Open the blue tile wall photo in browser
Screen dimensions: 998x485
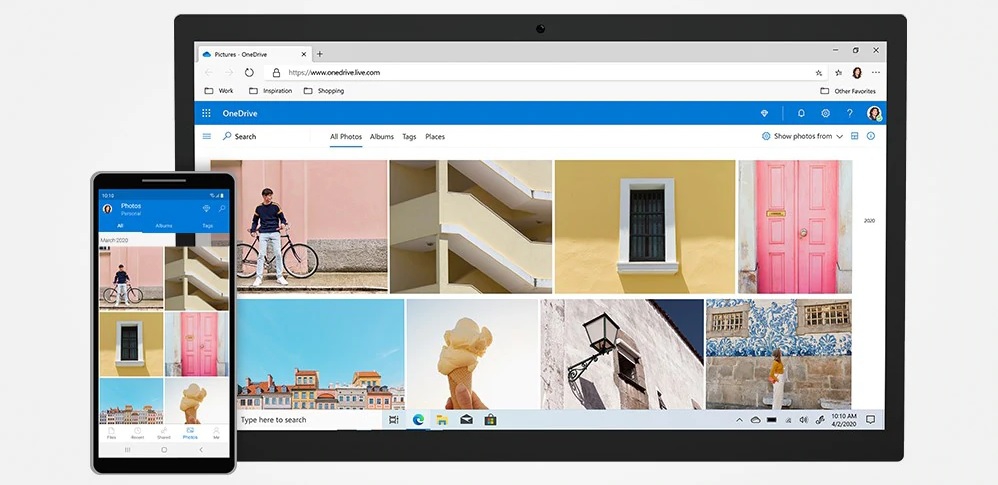pos(778,355)
